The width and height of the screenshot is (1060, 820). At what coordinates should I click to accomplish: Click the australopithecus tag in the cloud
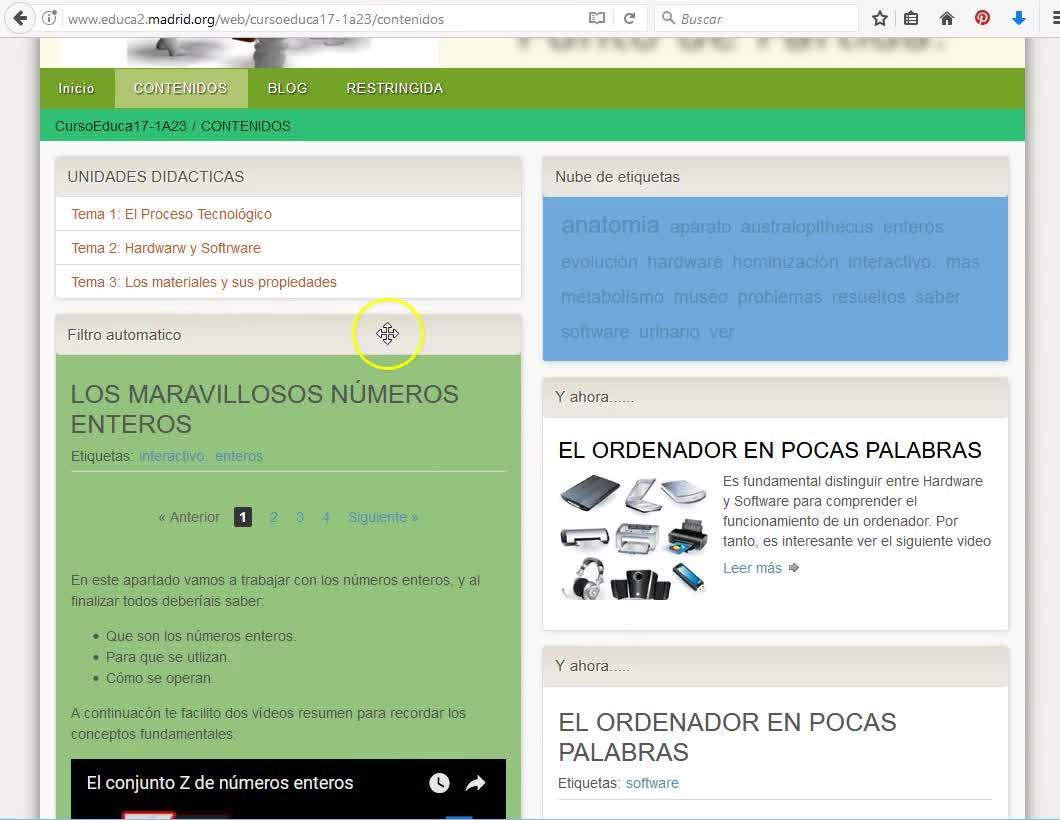[807, 226]
